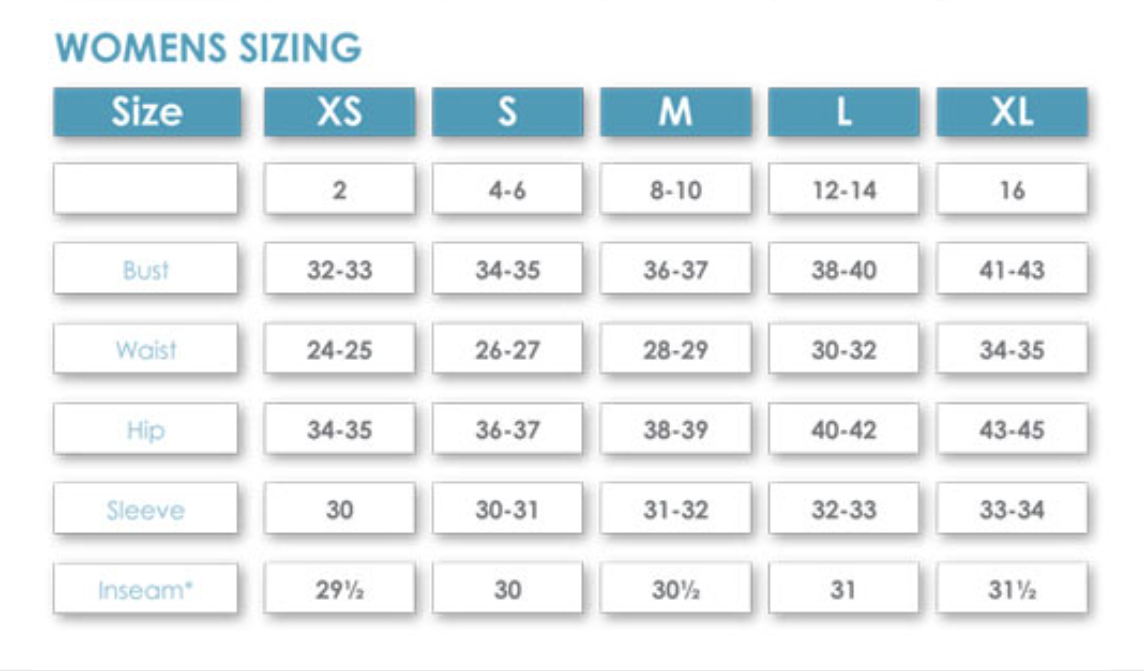This screenshot has height=671, width=1144.
Task: Select the M size header
Action: 675,111
